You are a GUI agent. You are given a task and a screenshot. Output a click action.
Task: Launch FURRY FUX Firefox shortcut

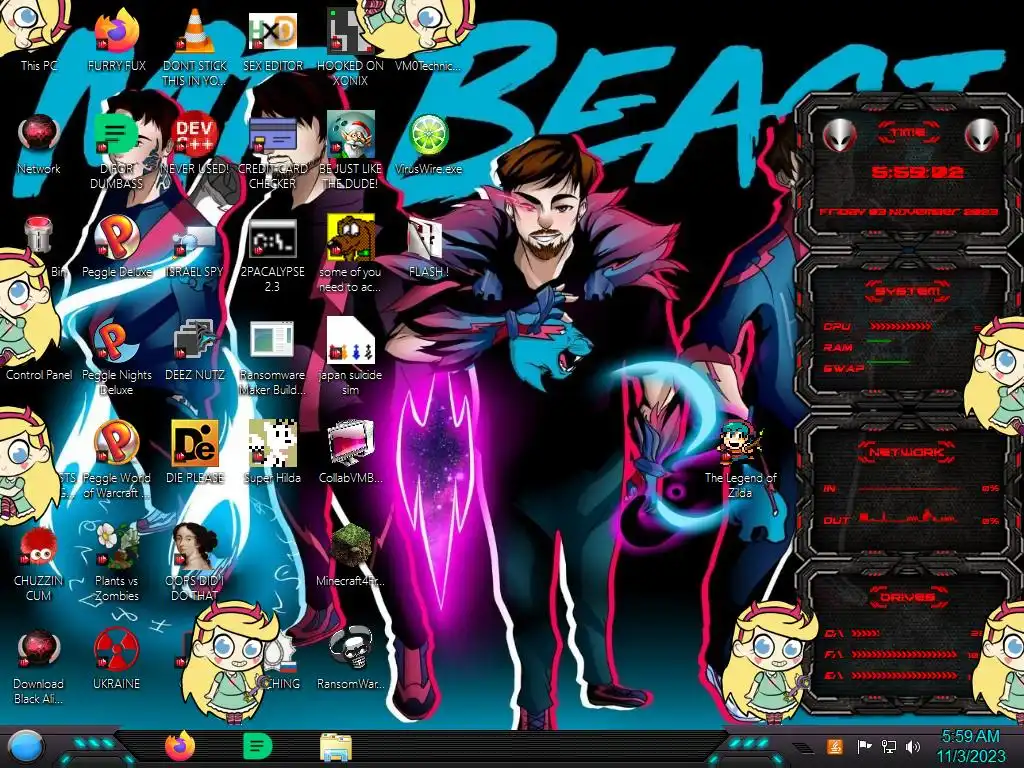pyautogui.click(x=116, y=39)
